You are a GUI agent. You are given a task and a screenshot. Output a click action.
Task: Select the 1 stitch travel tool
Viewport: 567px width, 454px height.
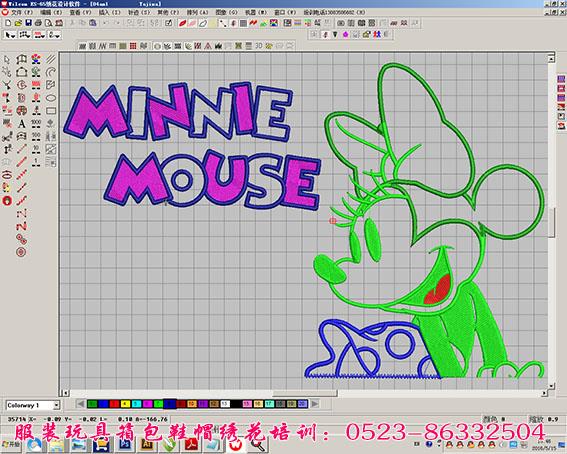click(x=36, y=162)
